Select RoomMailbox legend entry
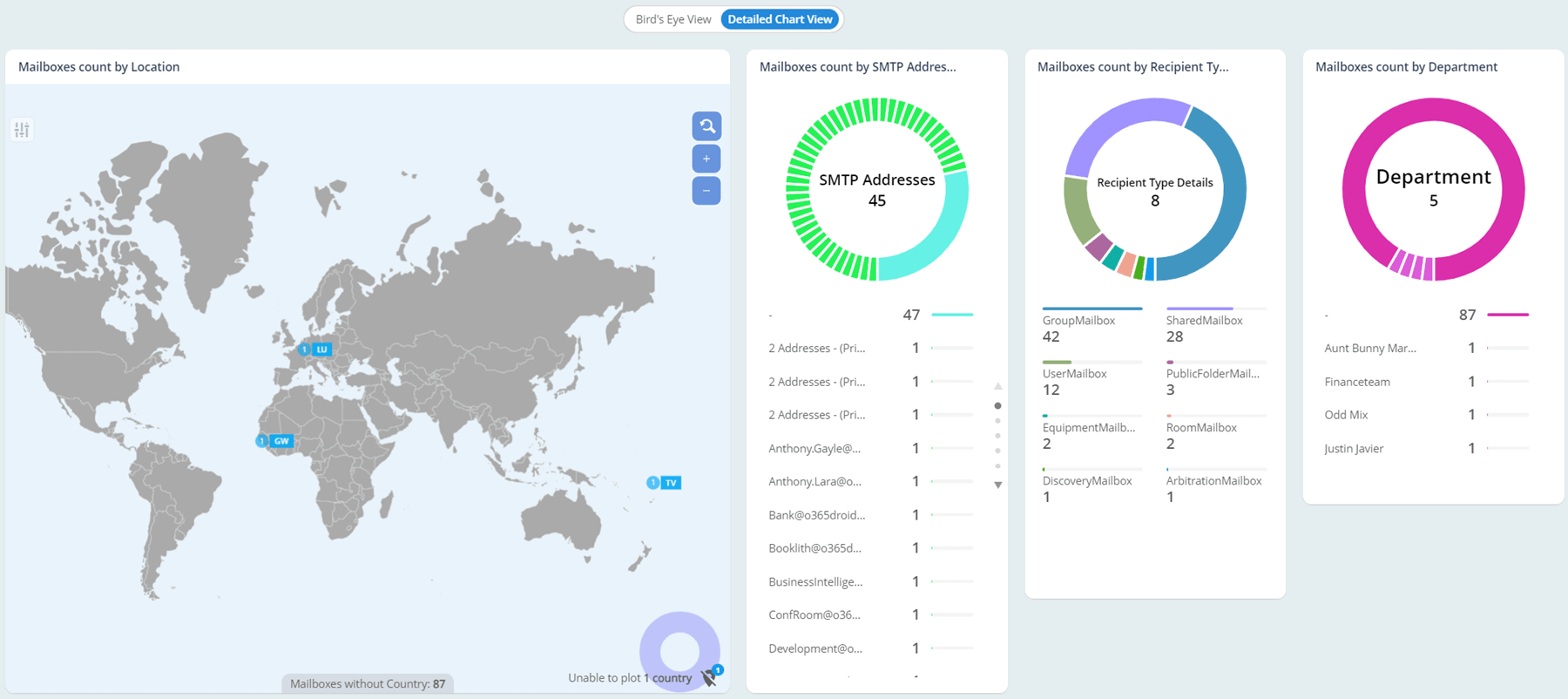1568x699 pixels. tap(1216, 433)
